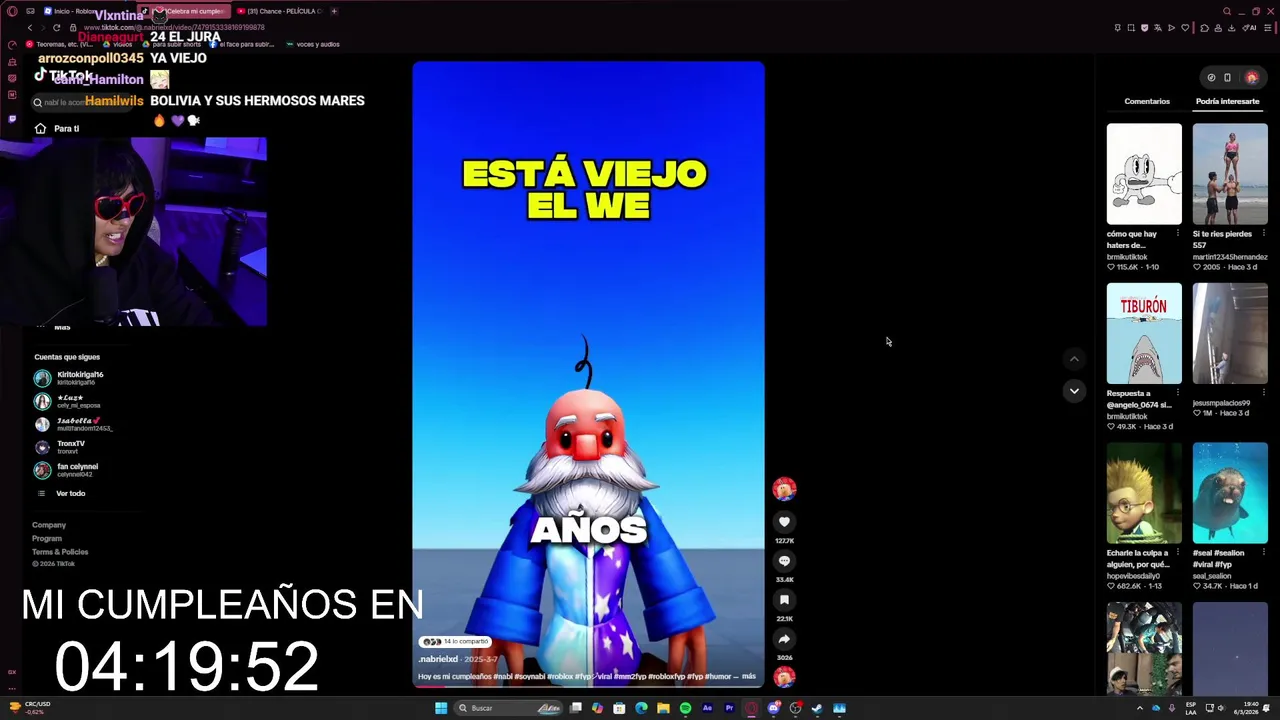Switch to the 'Inicio - Roblox' browser tab

[x=70, y=11]
